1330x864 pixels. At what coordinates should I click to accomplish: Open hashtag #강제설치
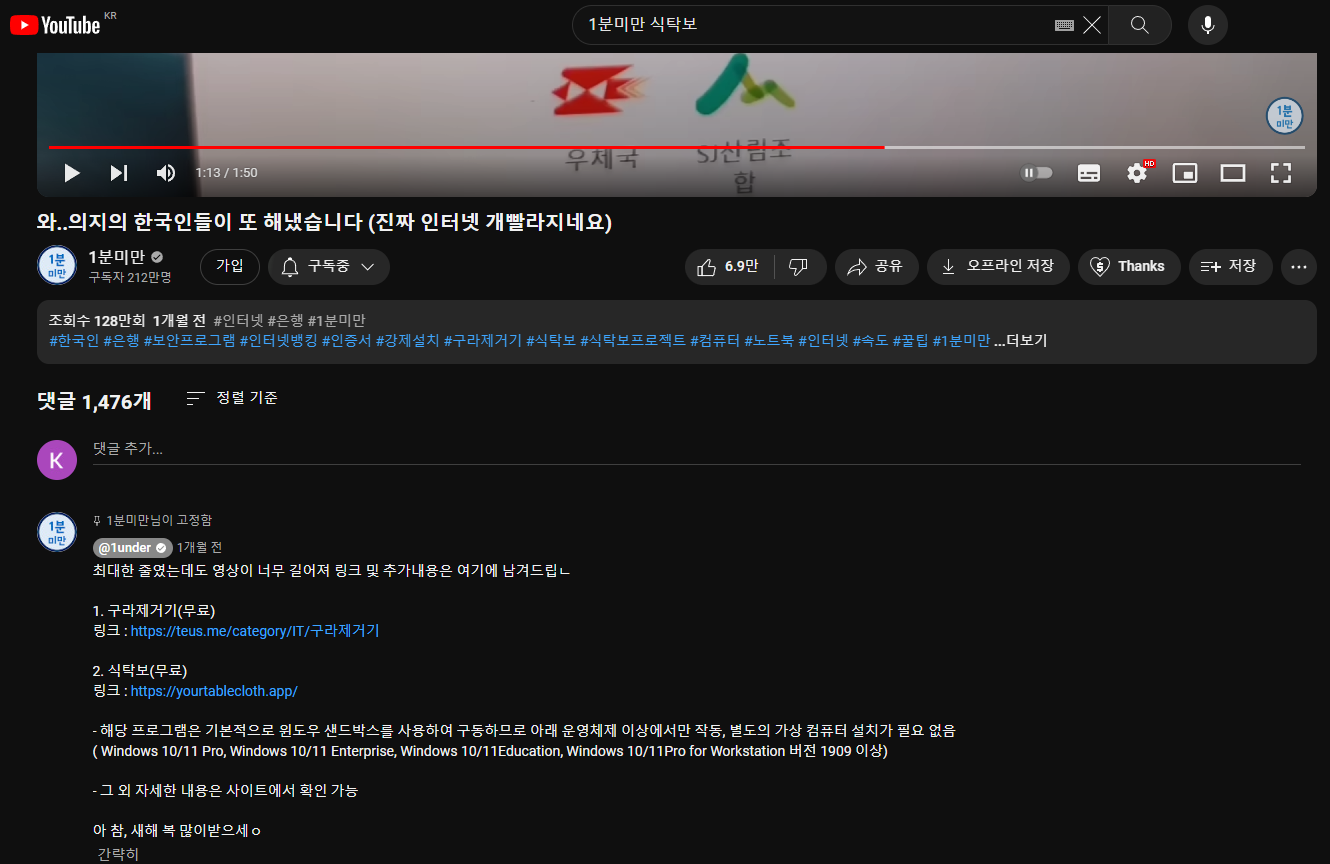[407, 341]
